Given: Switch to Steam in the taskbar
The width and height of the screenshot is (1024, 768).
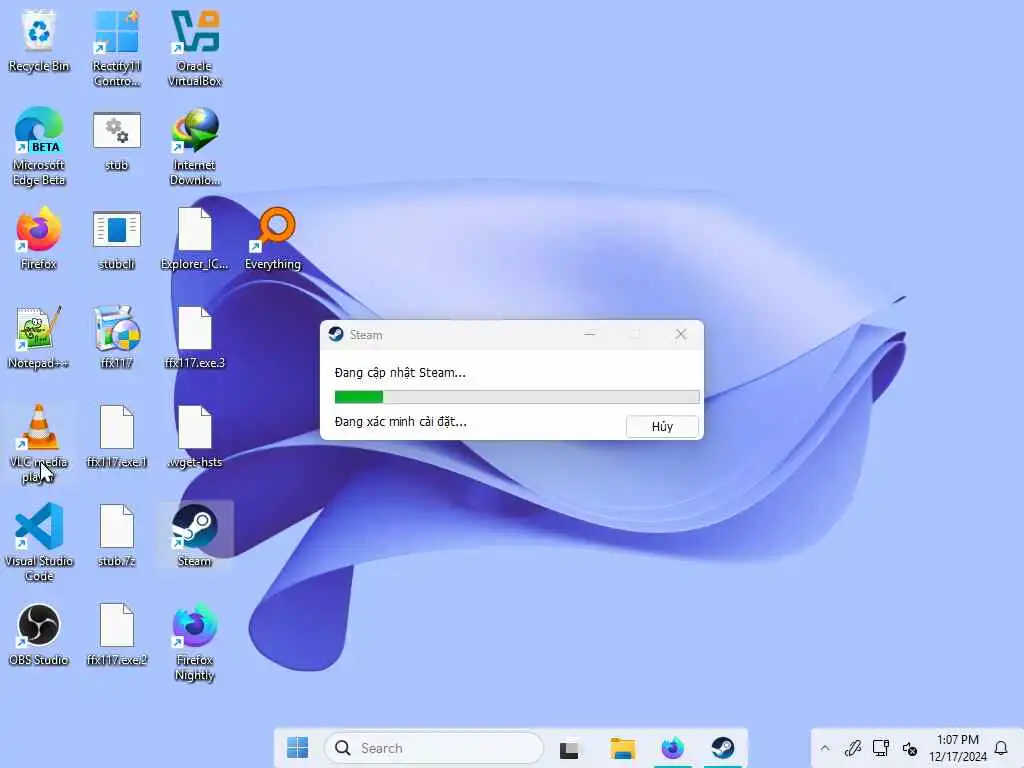Looking at the screenshot, I should coord(722,748).
